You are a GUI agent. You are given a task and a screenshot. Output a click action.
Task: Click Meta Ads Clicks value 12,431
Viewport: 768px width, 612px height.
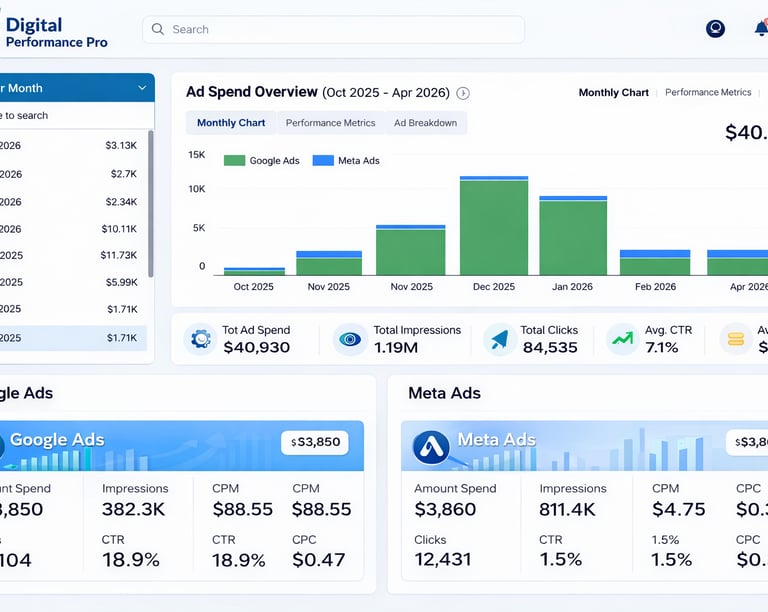(443, 559)
